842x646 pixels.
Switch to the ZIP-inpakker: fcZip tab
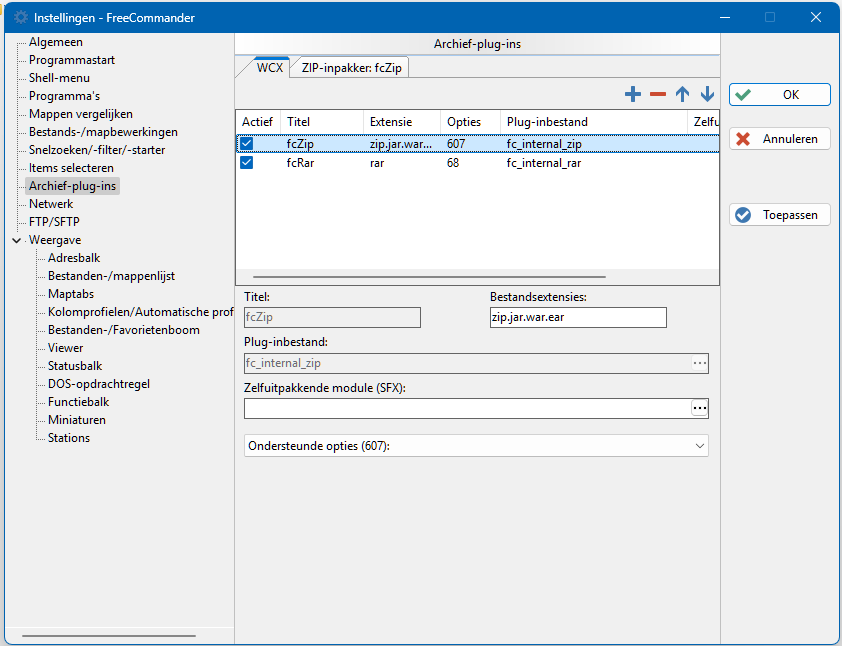[x=351, y=68]
